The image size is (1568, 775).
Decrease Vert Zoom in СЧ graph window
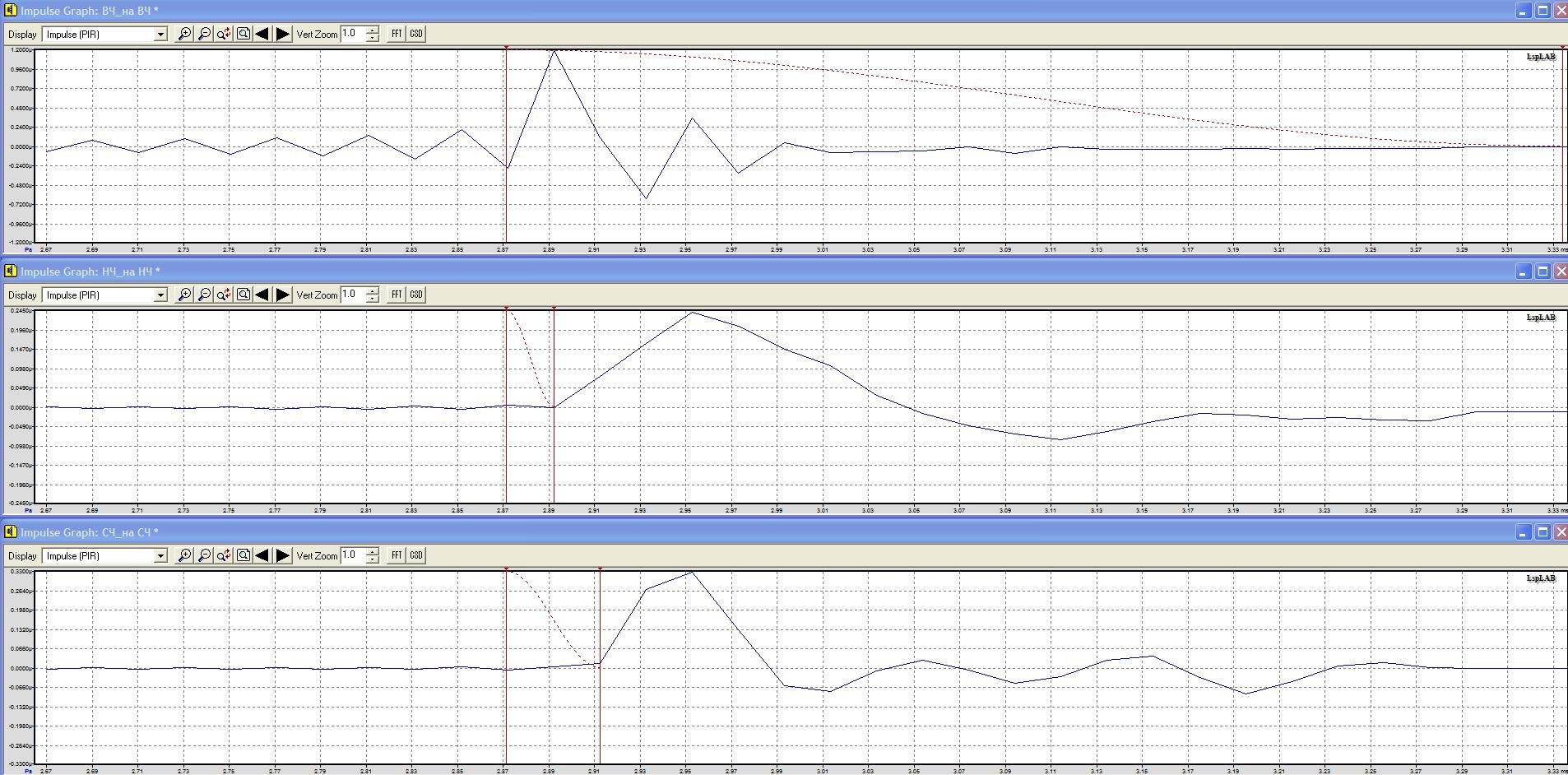[373, 559]
